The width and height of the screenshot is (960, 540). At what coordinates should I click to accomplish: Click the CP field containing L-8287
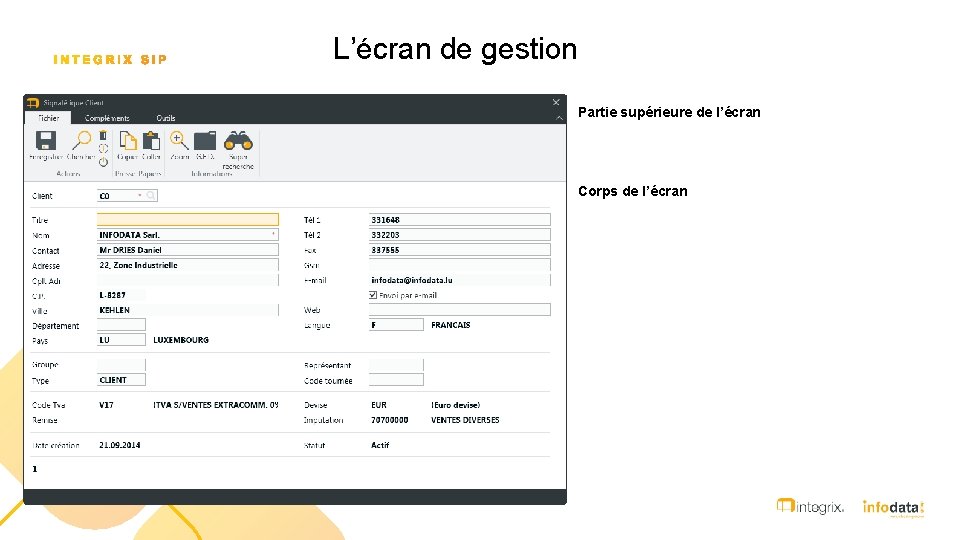(x=121, y=295)
